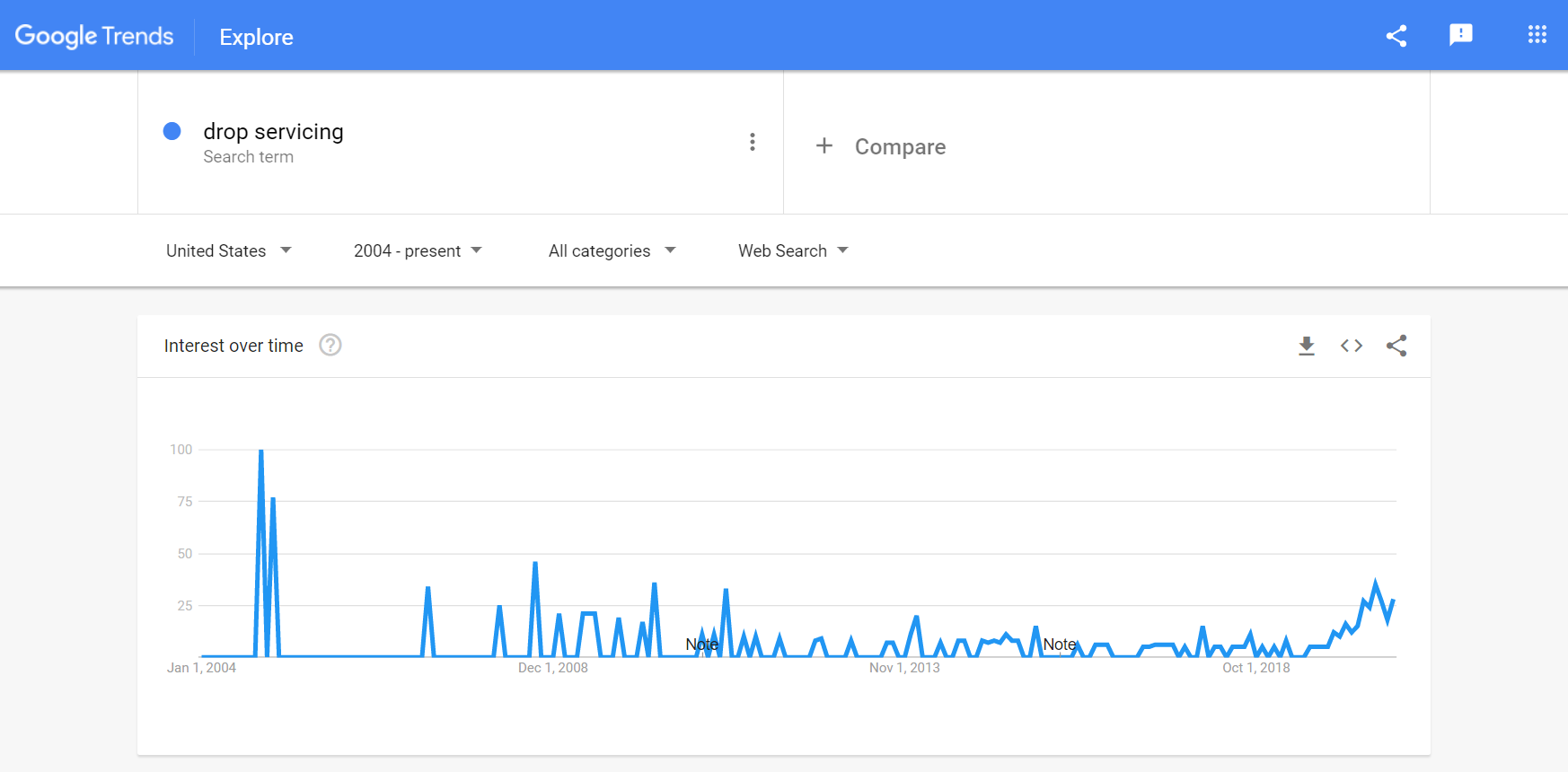Download the interest over time CSV

click(1307, 346)
